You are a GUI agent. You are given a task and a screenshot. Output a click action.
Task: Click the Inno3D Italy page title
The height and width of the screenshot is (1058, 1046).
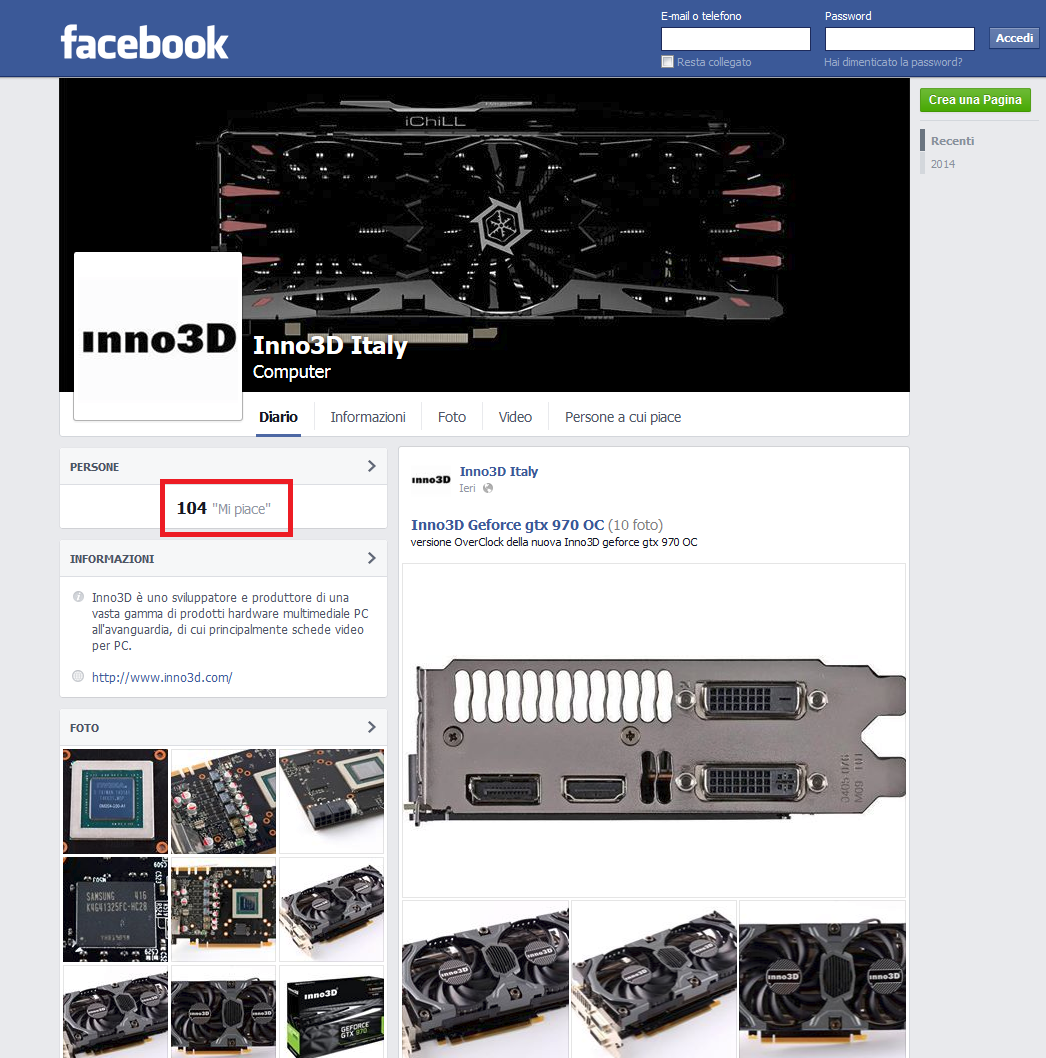[x=330, y=345]
